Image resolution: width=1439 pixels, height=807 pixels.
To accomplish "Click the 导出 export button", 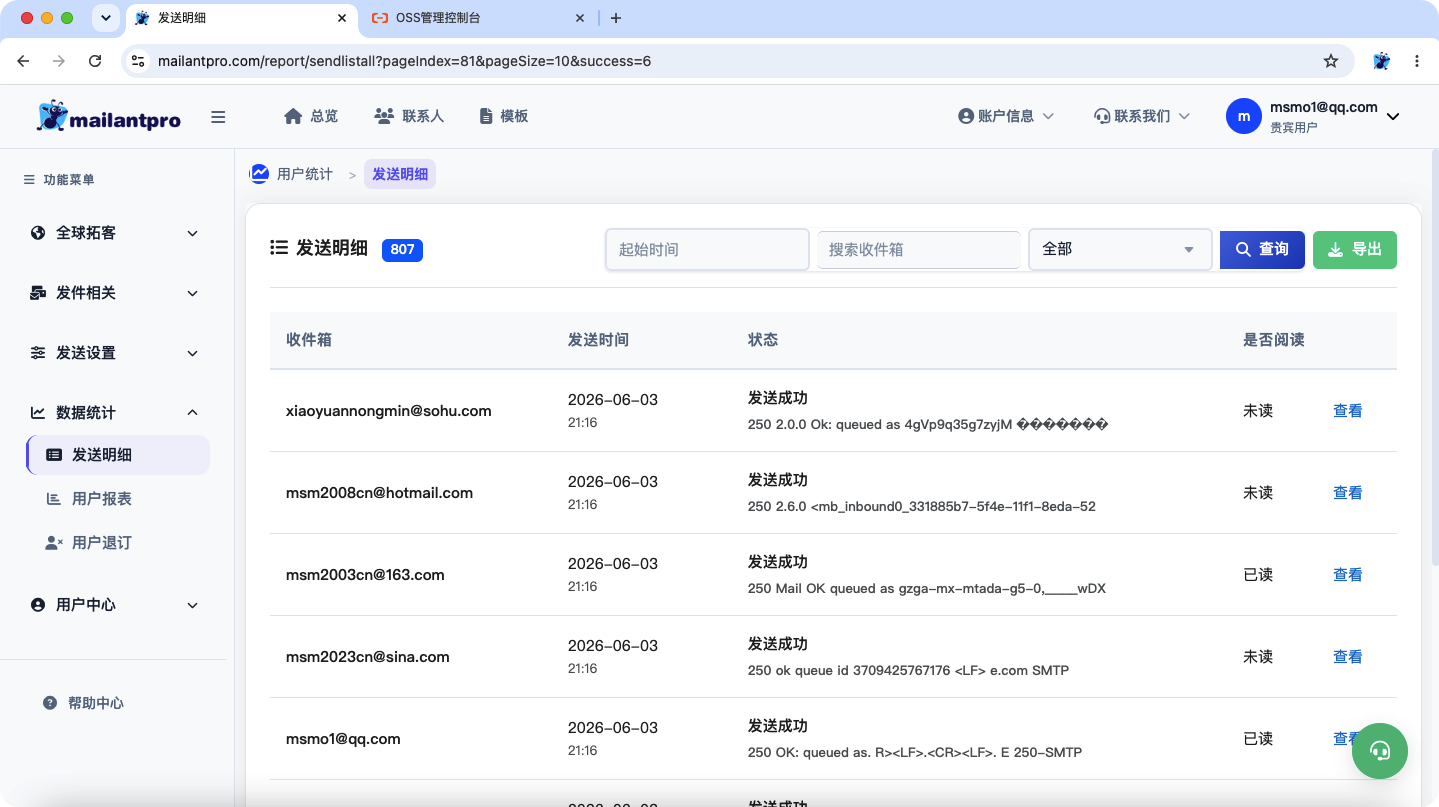I will pos(1355,250).
